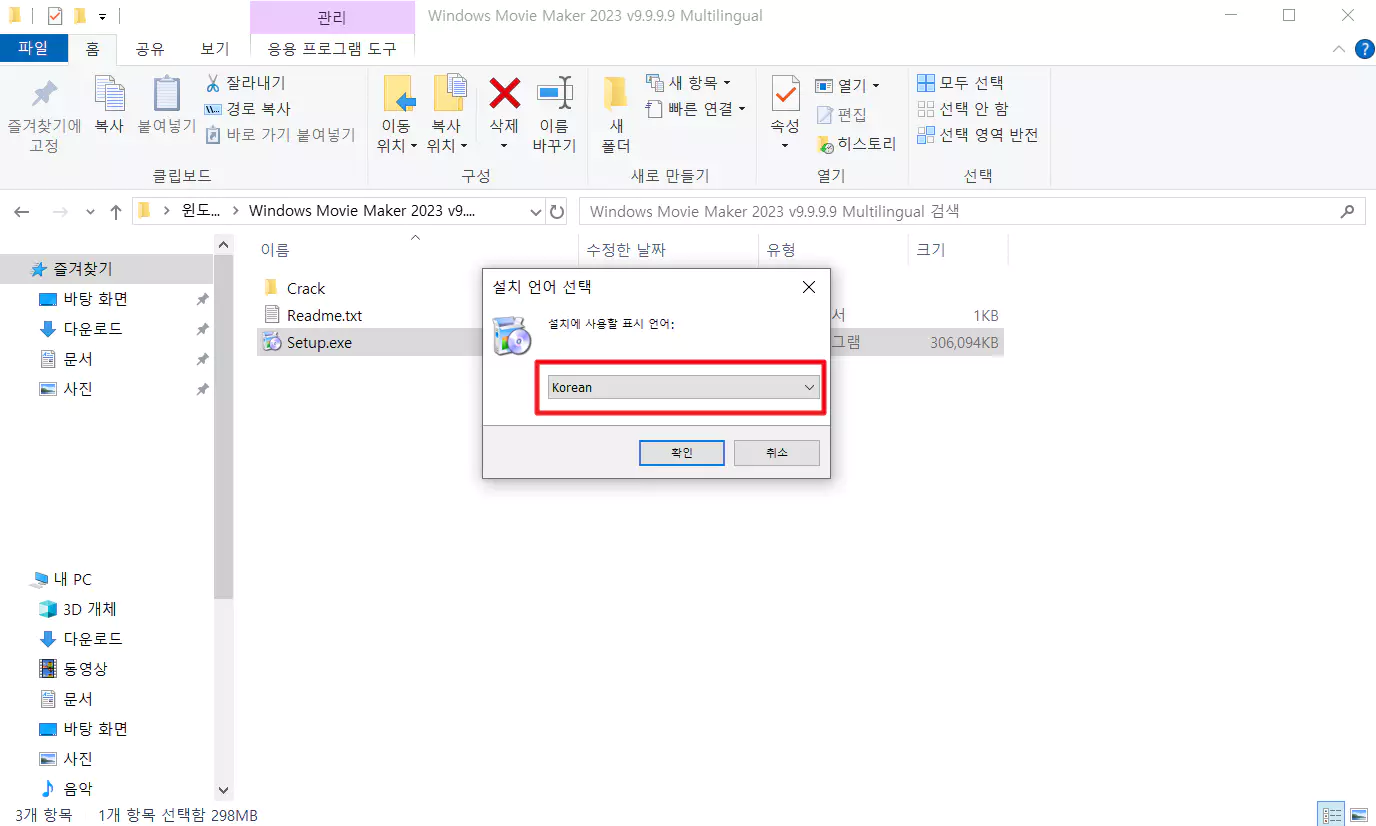Click the Copy (복사) ribbon icon
The height and width of the screenshot is (826, 1376).
109,95
